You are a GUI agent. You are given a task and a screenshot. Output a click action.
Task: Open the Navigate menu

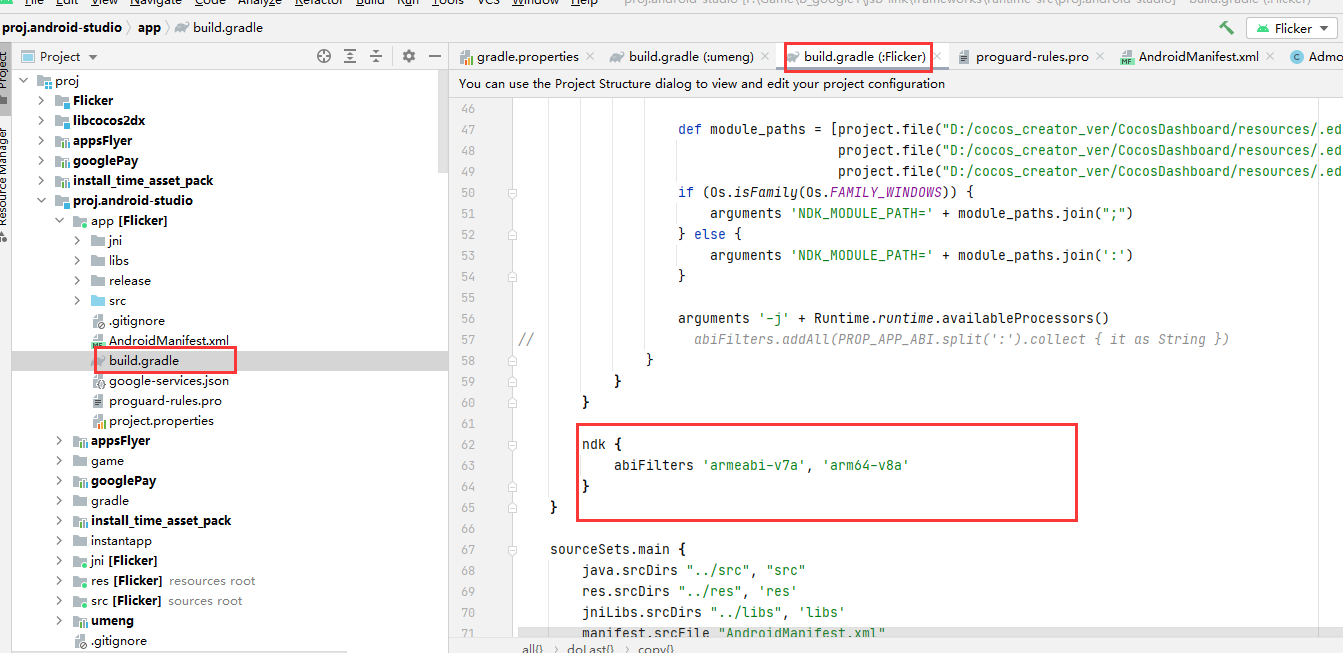click(x=155, y=3)
